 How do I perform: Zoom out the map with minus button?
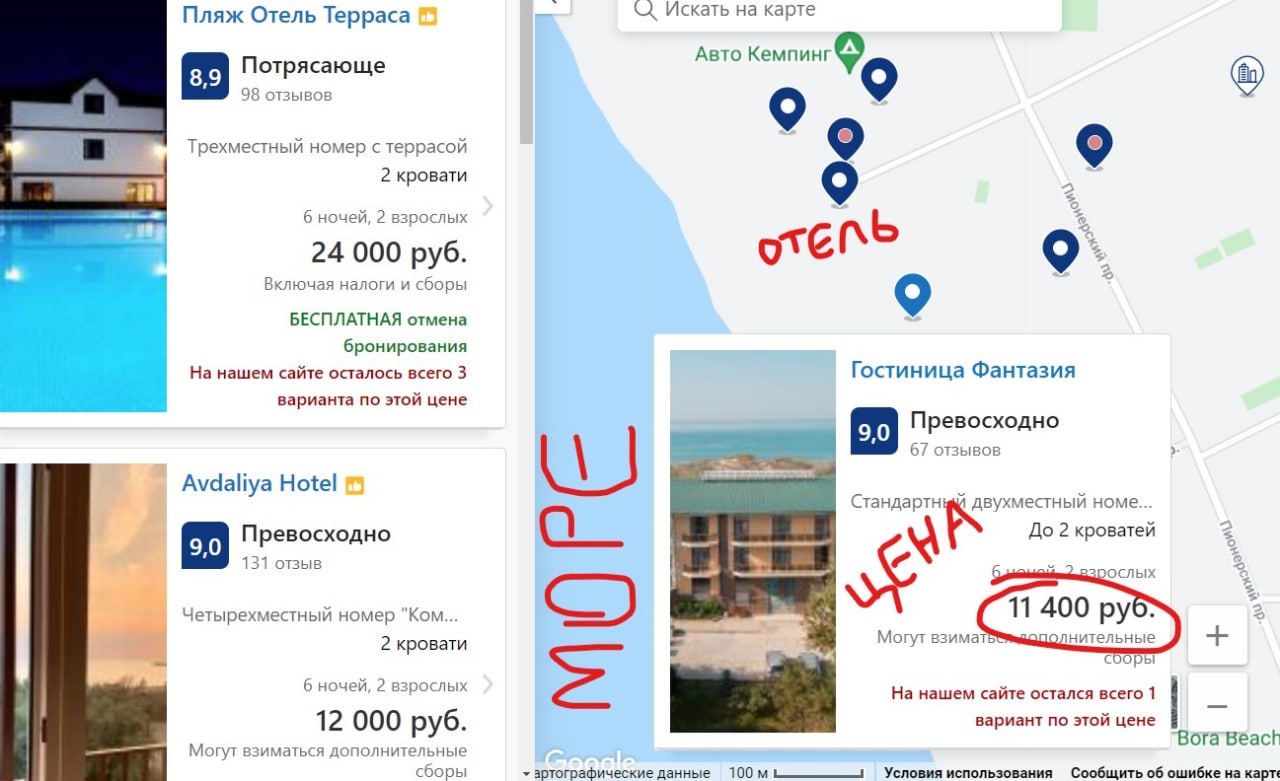pyautogui.click(x=1217, y=705)
